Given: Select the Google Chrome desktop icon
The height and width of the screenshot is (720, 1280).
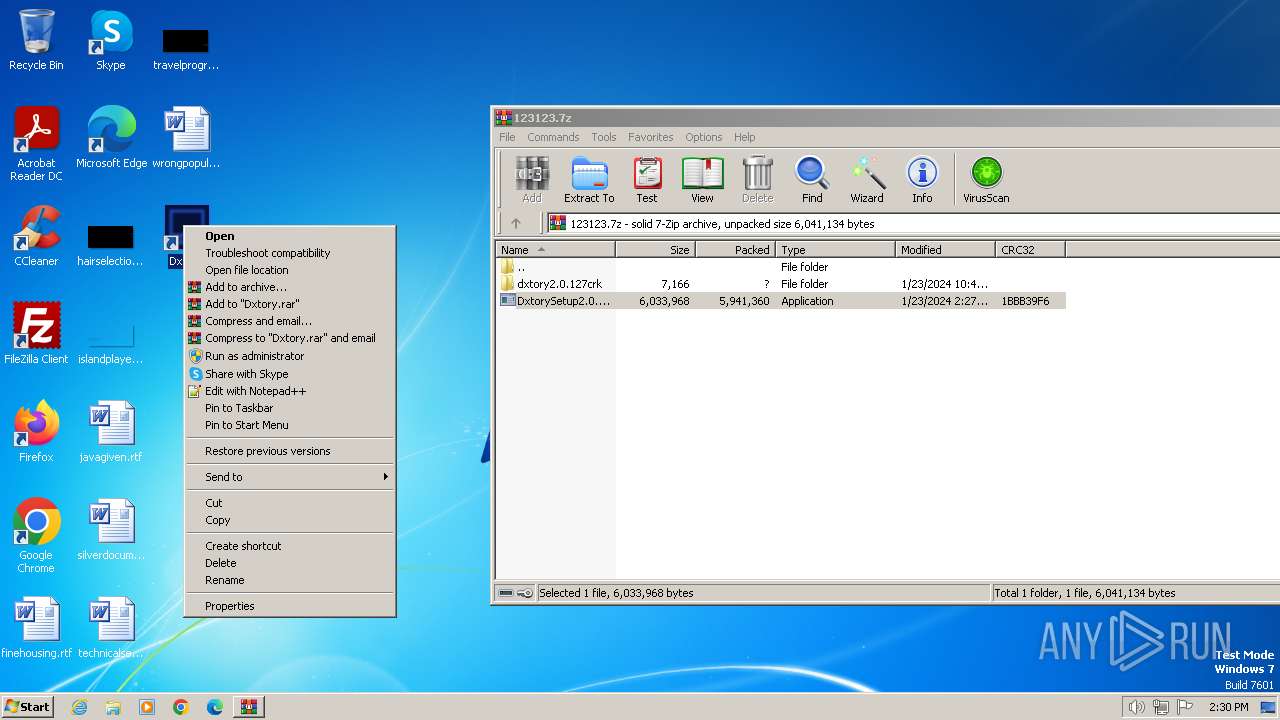Looking at the screenshot, I should point(36,536).
